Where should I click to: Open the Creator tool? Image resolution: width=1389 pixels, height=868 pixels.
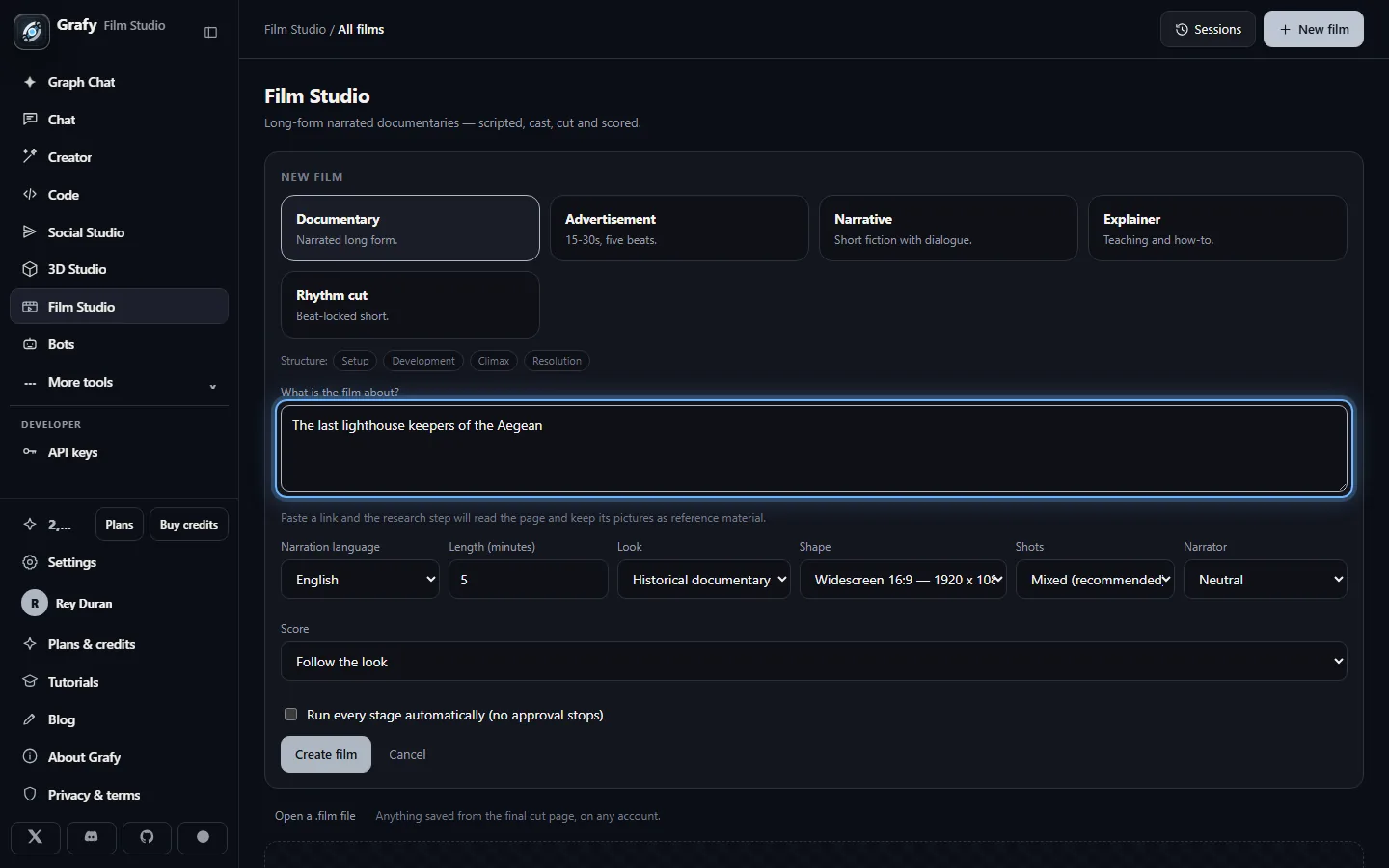pyautogui.click(x=119, y=157)
